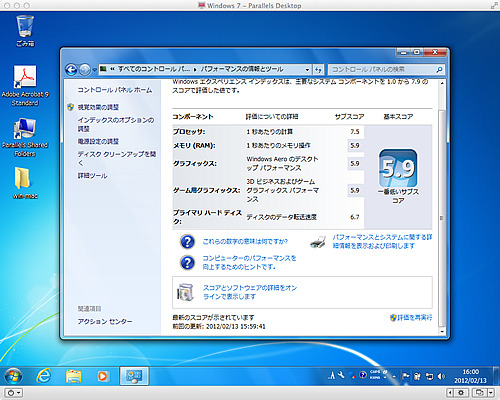Click the プロセッサ subscore 7.5
500x400 pixels.
coord(355,132)
